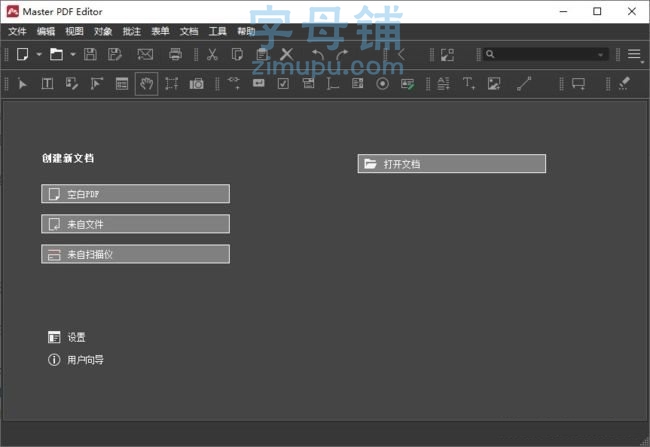Click the delete X icon
Viewport: 650px width, 447px height.
pos(287,54)
